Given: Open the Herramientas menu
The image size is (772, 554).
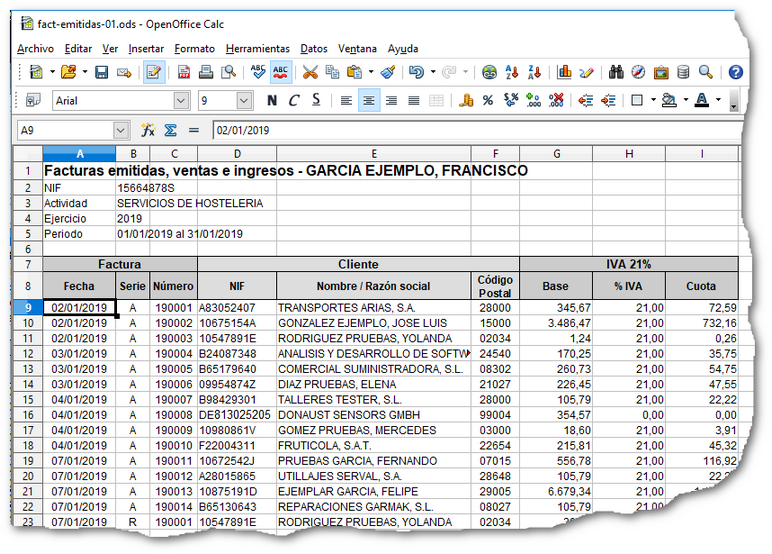Looking at the screenshot, I should [257, 48].
